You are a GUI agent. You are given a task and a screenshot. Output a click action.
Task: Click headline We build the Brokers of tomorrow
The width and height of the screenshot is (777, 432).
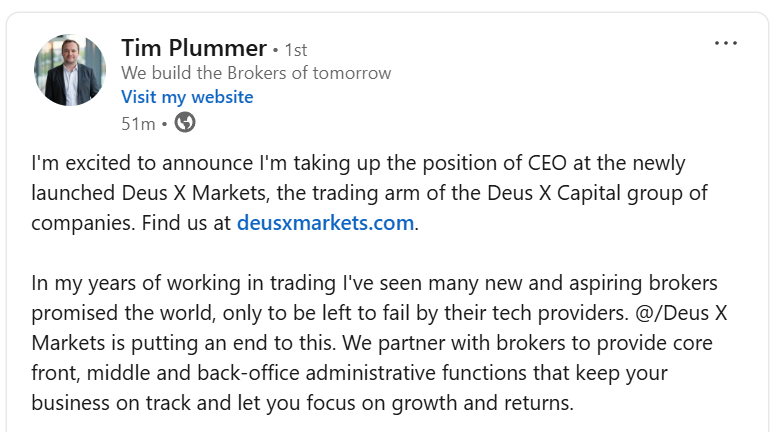click(x=256, y=73)
